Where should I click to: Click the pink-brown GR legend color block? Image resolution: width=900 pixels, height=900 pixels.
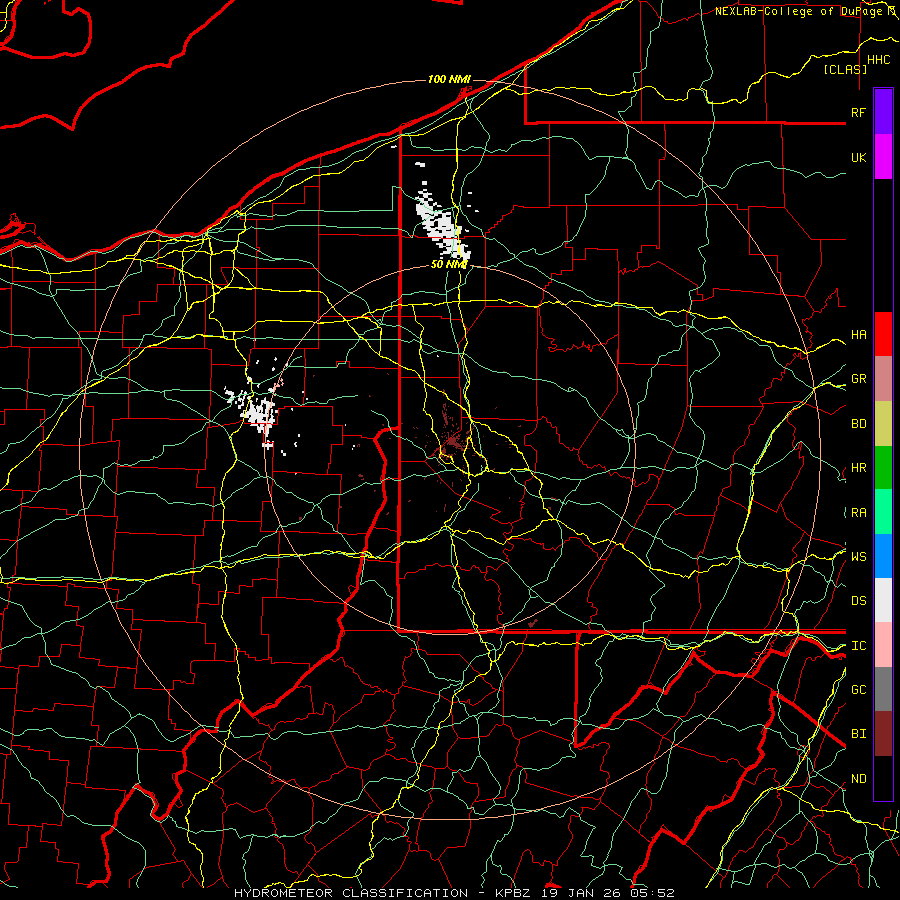pos(883,379)
